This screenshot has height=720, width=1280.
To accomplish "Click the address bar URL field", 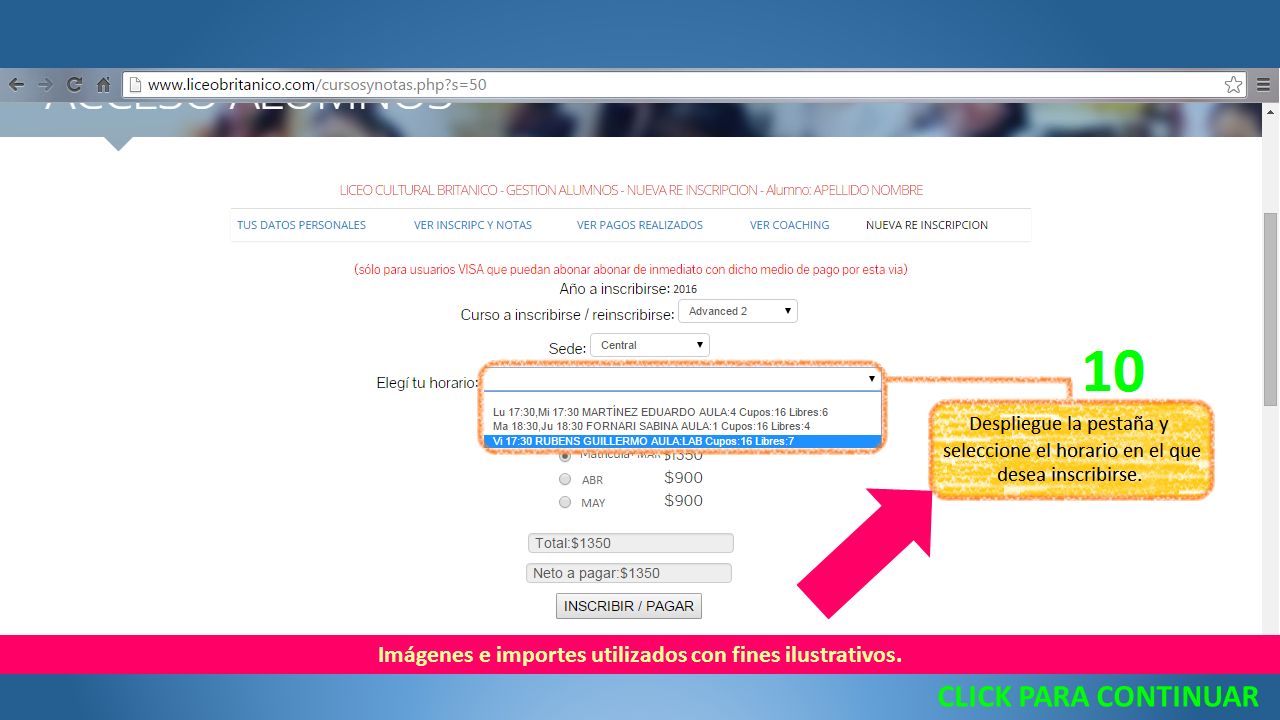I will 685,85.
